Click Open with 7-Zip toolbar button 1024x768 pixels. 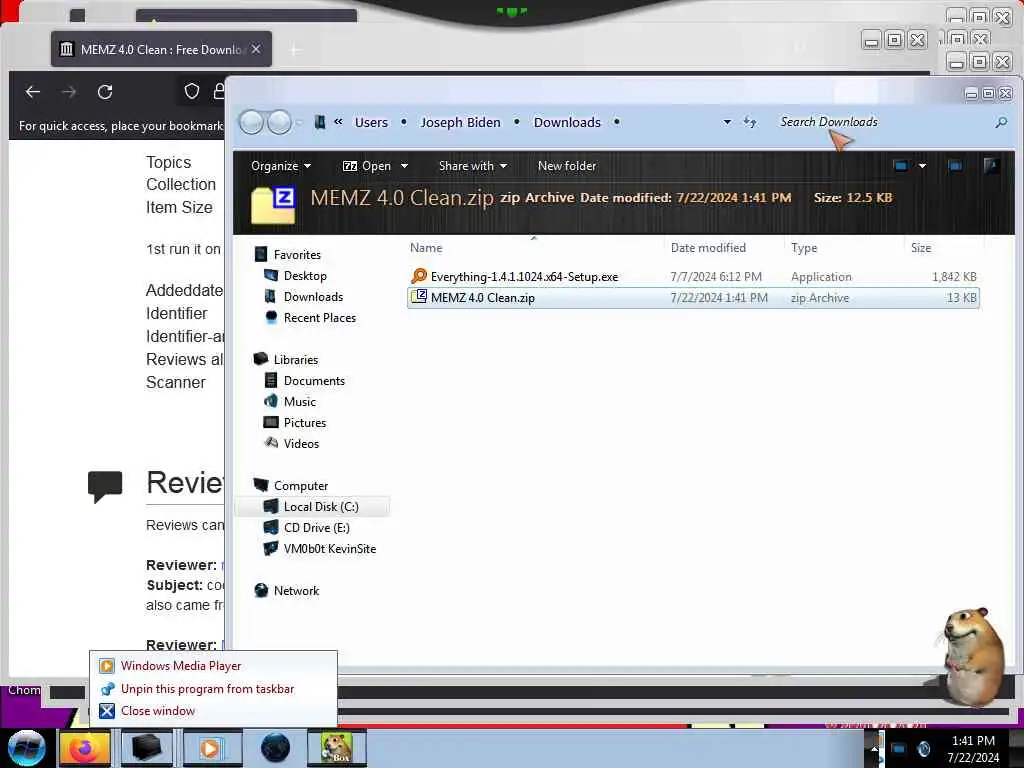367,166
